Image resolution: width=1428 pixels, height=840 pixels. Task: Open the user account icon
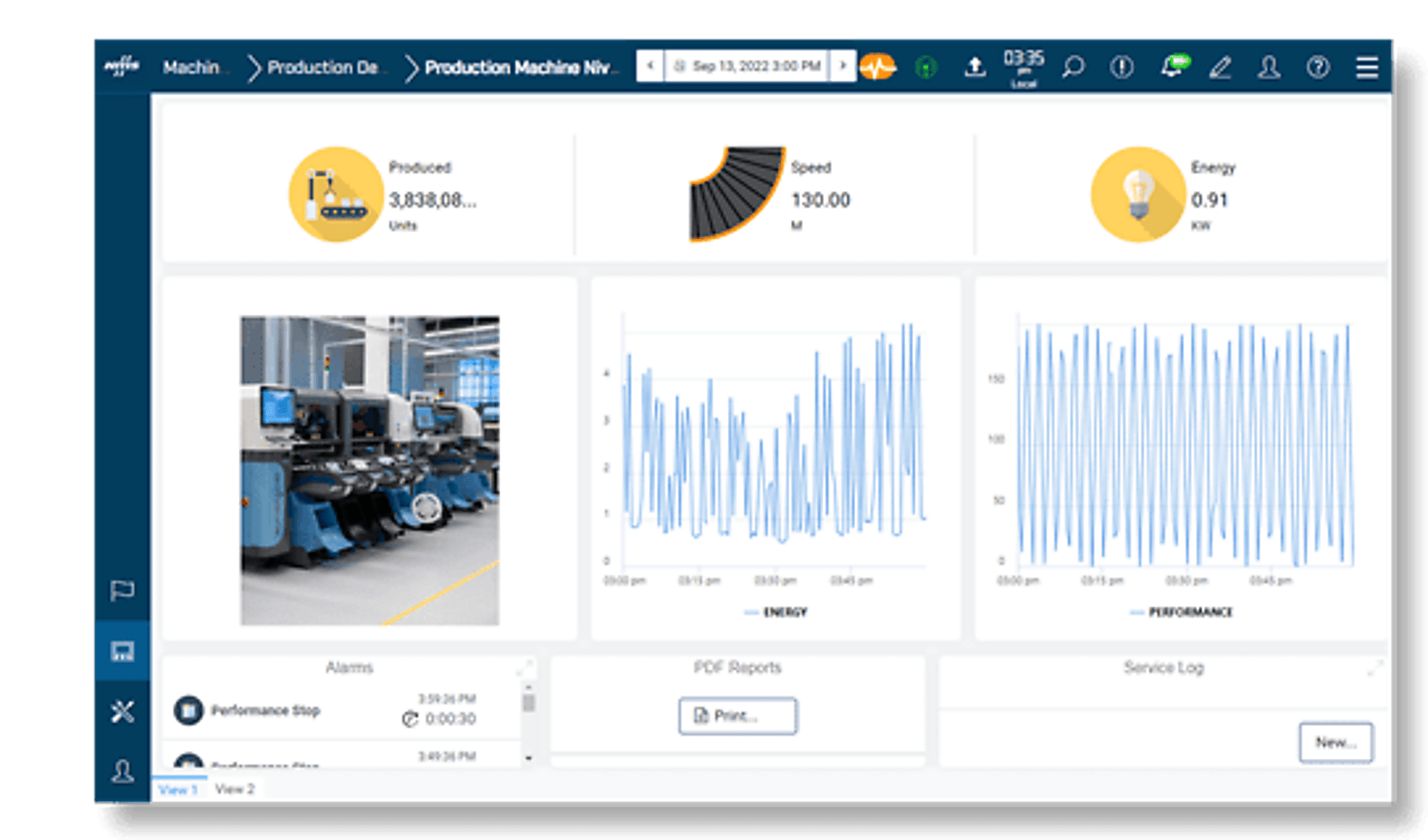pyautogui.click(x=1269, y=67)
